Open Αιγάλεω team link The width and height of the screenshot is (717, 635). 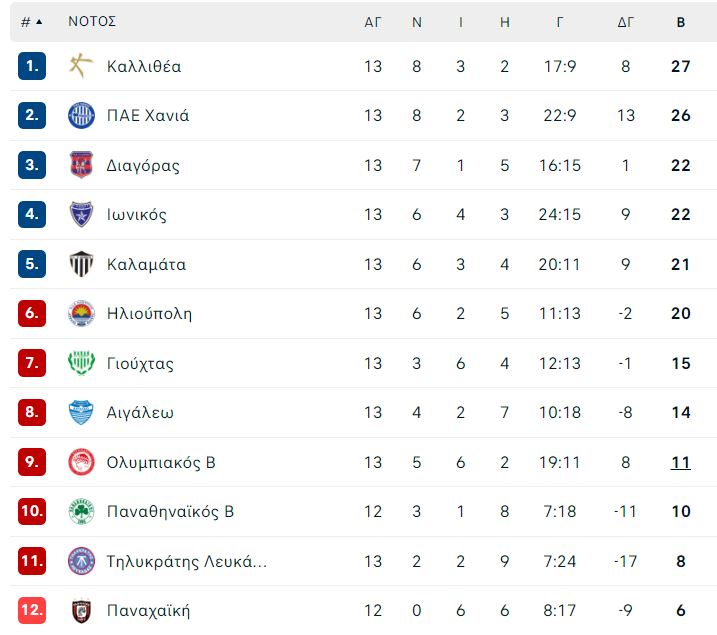click(140, 412)
